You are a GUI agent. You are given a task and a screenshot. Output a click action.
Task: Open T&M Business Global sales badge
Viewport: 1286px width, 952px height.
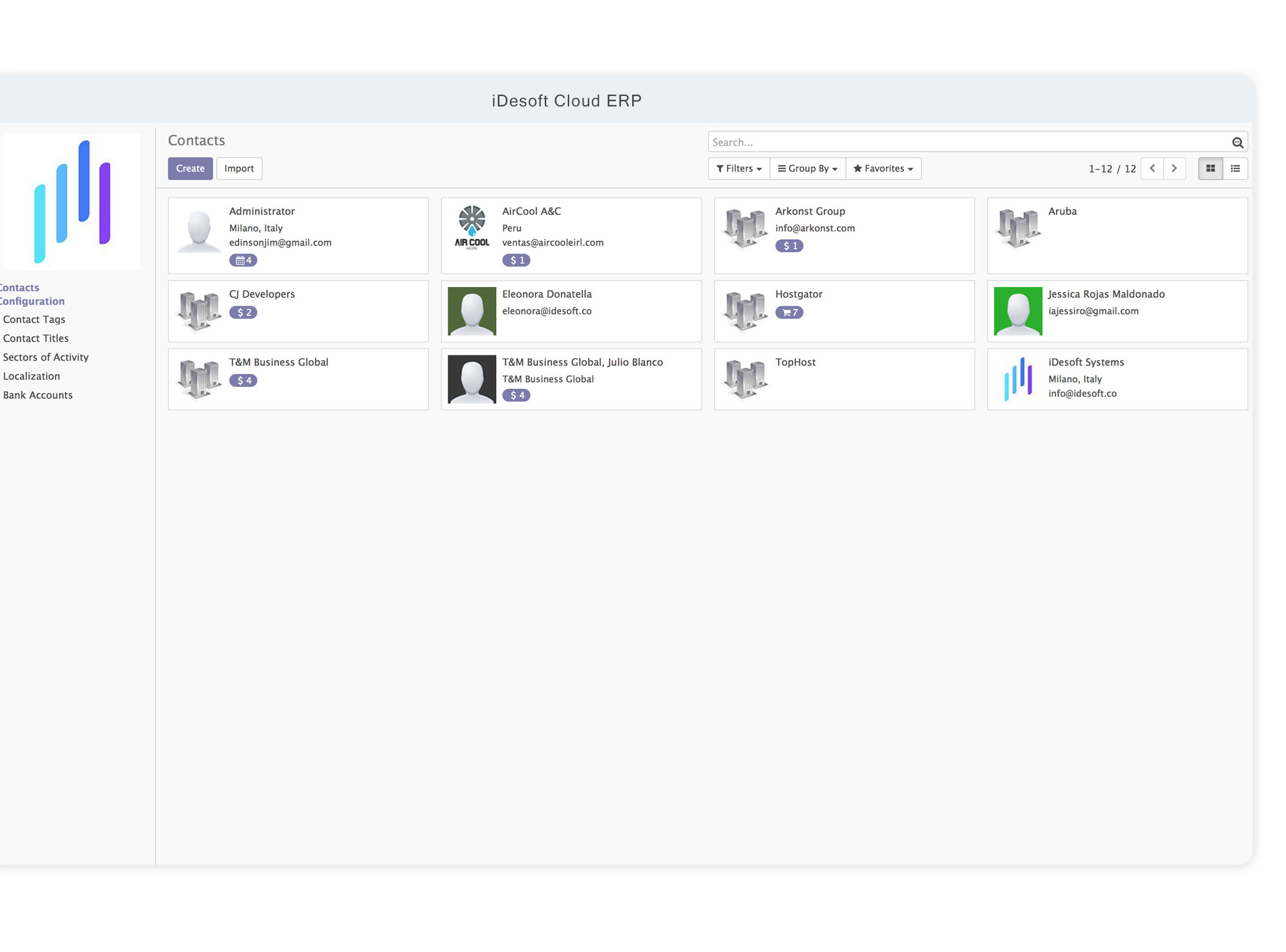(243, 380)
